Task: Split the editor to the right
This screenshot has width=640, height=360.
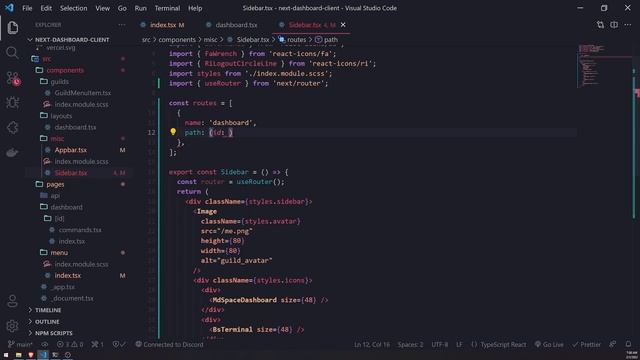Action: 614,25
